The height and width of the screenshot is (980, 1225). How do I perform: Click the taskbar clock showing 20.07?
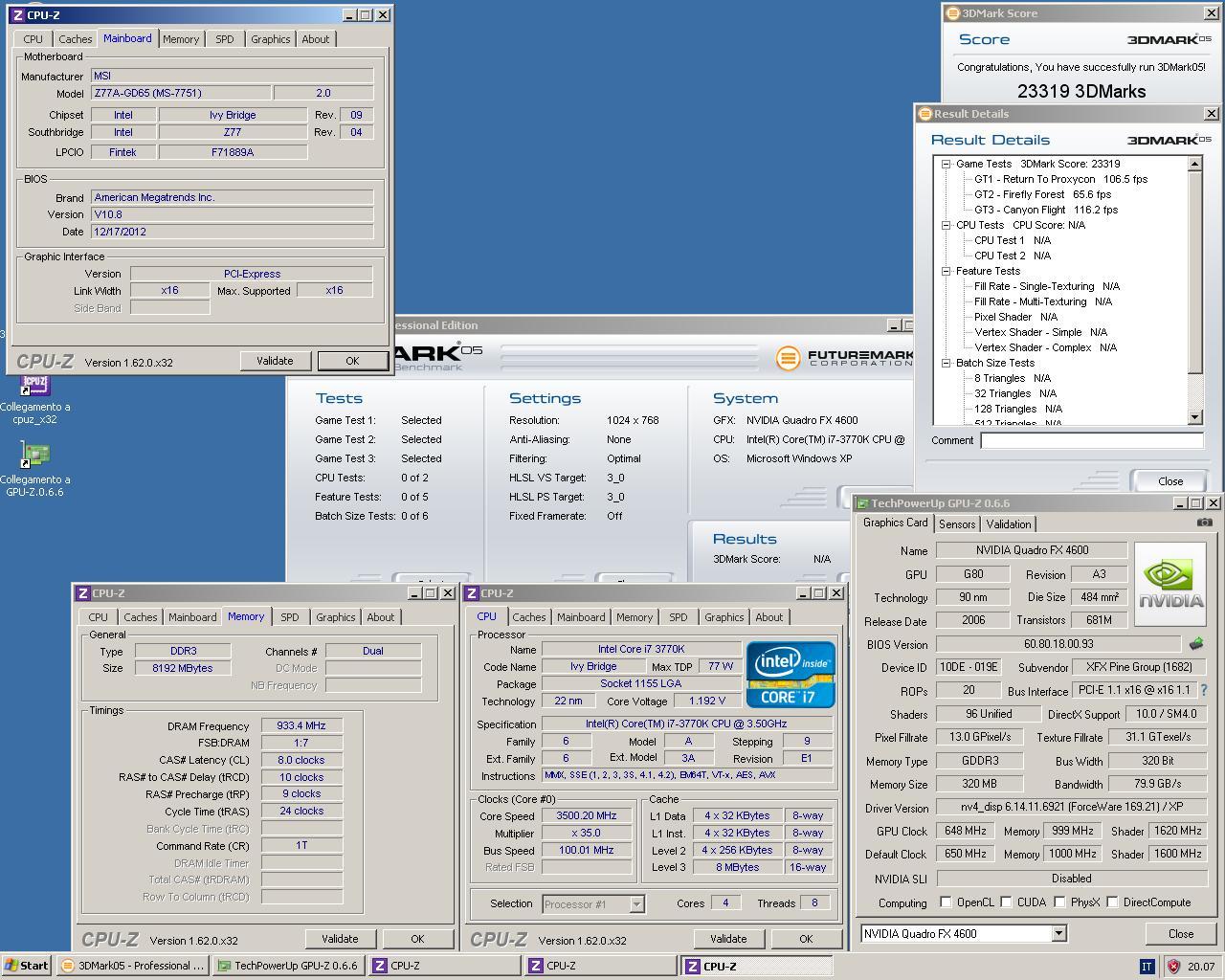(1200, 967)
